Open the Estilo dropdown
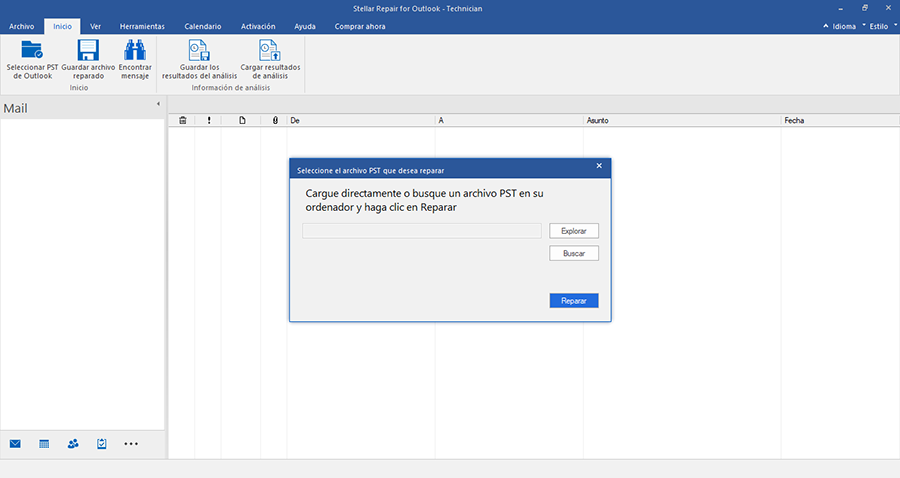The image size is (900, 478). pyautogui.click(x=880, y=26)
